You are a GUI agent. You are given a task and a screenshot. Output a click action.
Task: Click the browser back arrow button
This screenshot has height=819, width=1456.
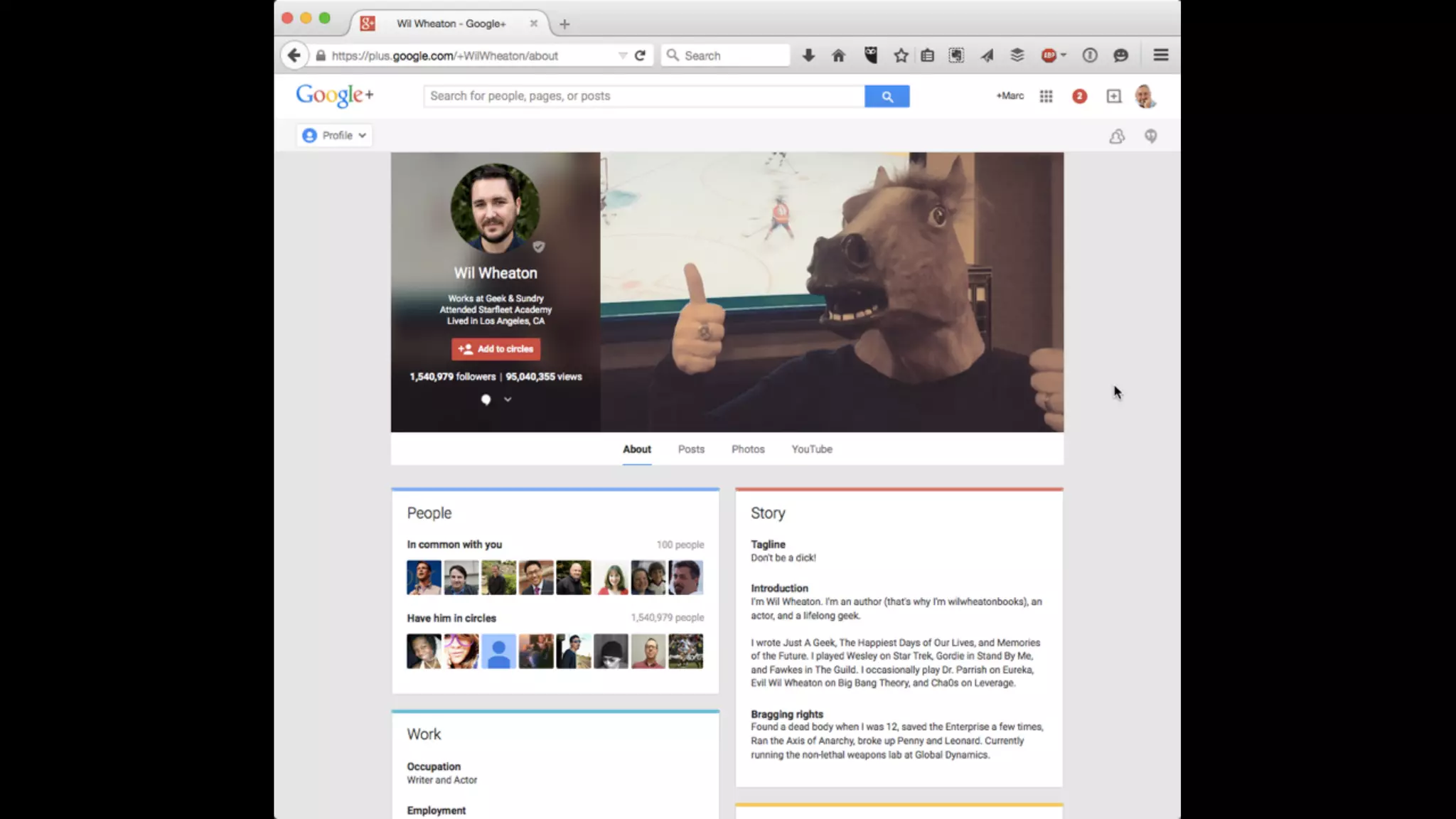[294, 55]
